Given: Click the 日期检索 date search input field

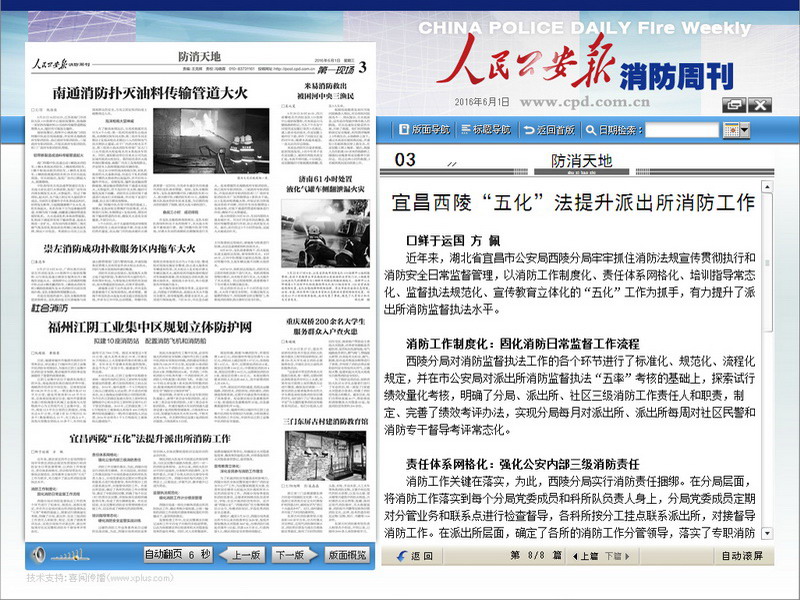Looking at the screenshot, I should tap(682, 130).
